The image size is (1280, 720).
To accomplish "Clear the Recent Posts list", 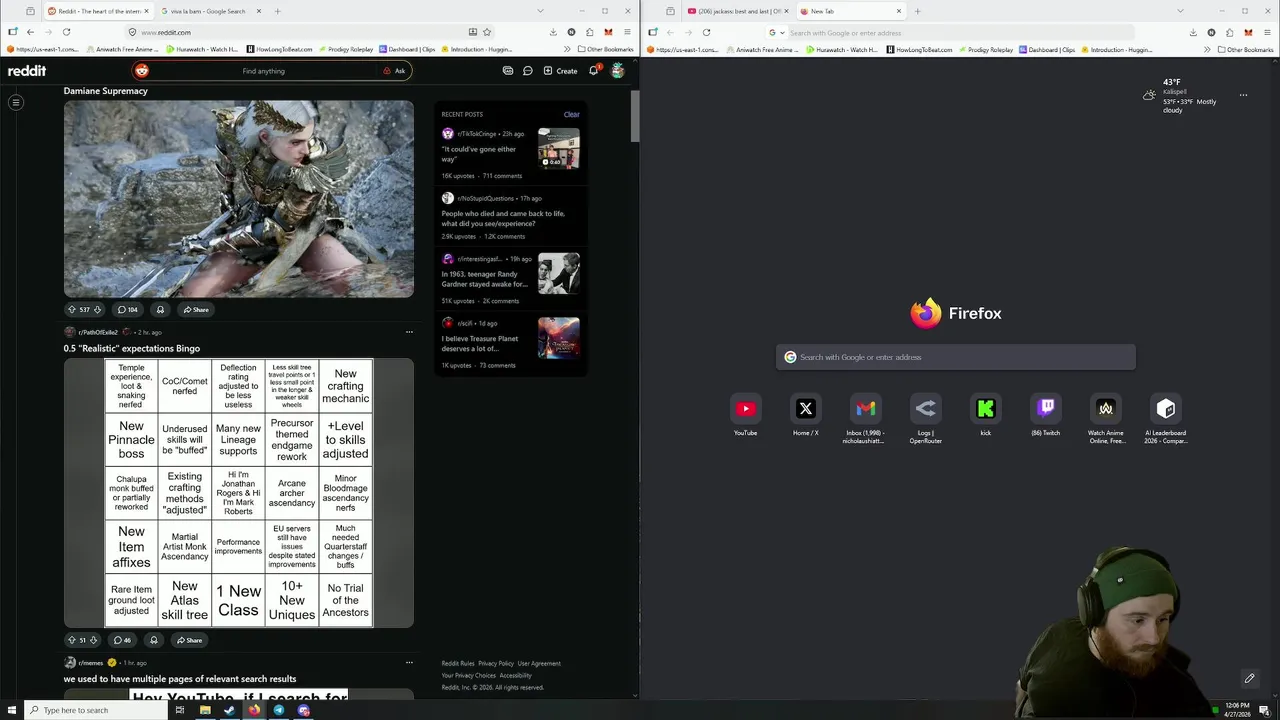I will (571, 114).
